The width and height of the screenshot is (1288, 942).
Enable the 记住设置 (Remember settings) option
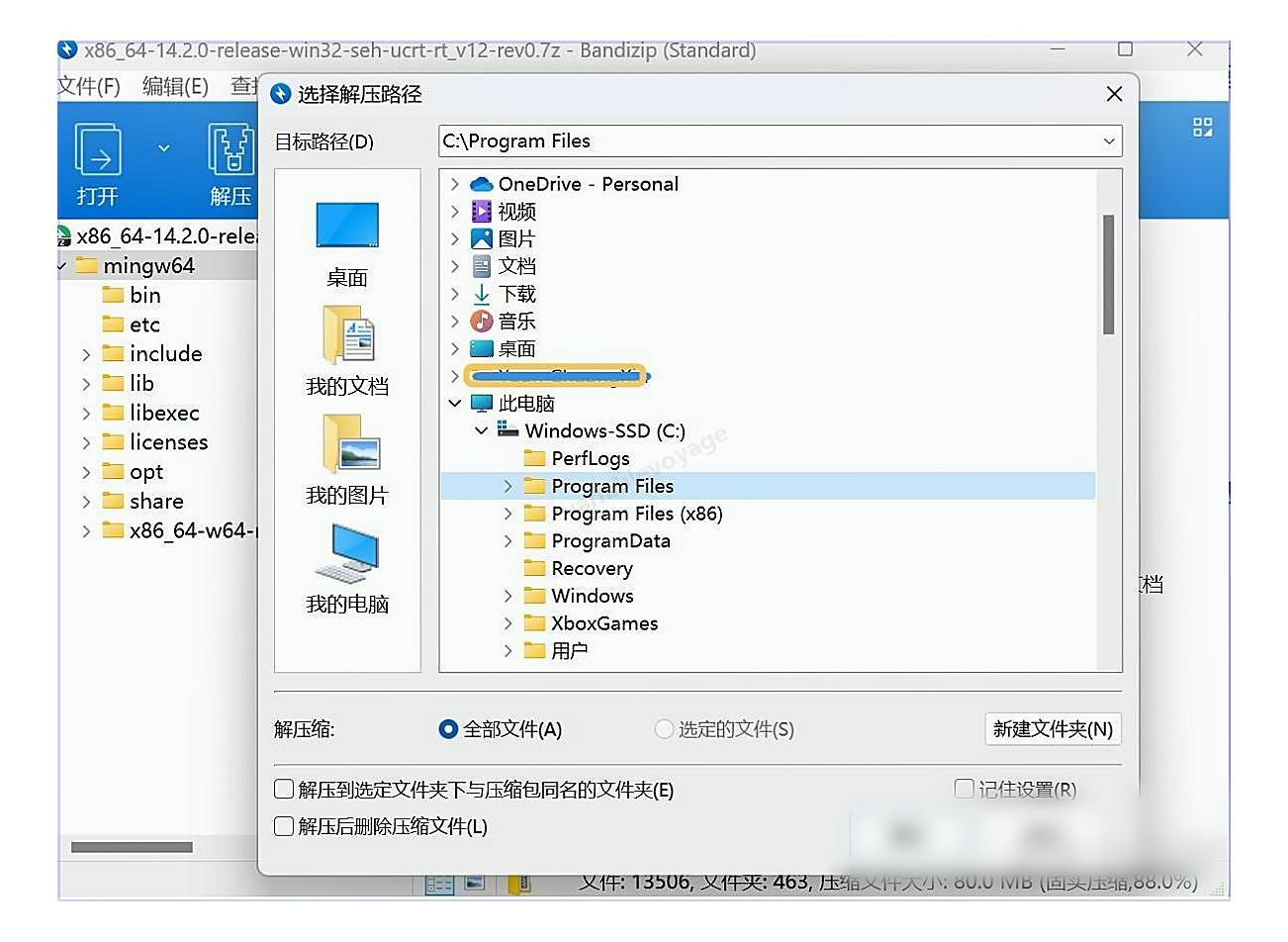pos(965,789)
